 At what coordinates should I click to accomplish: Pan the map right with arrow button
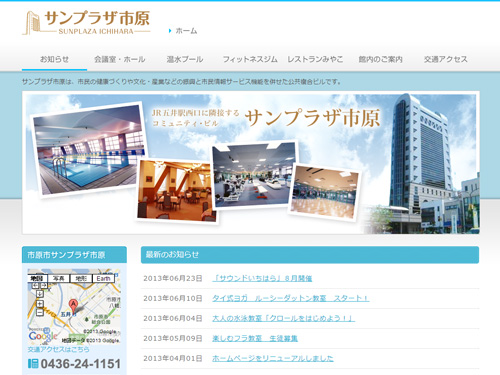coord(44,286)
